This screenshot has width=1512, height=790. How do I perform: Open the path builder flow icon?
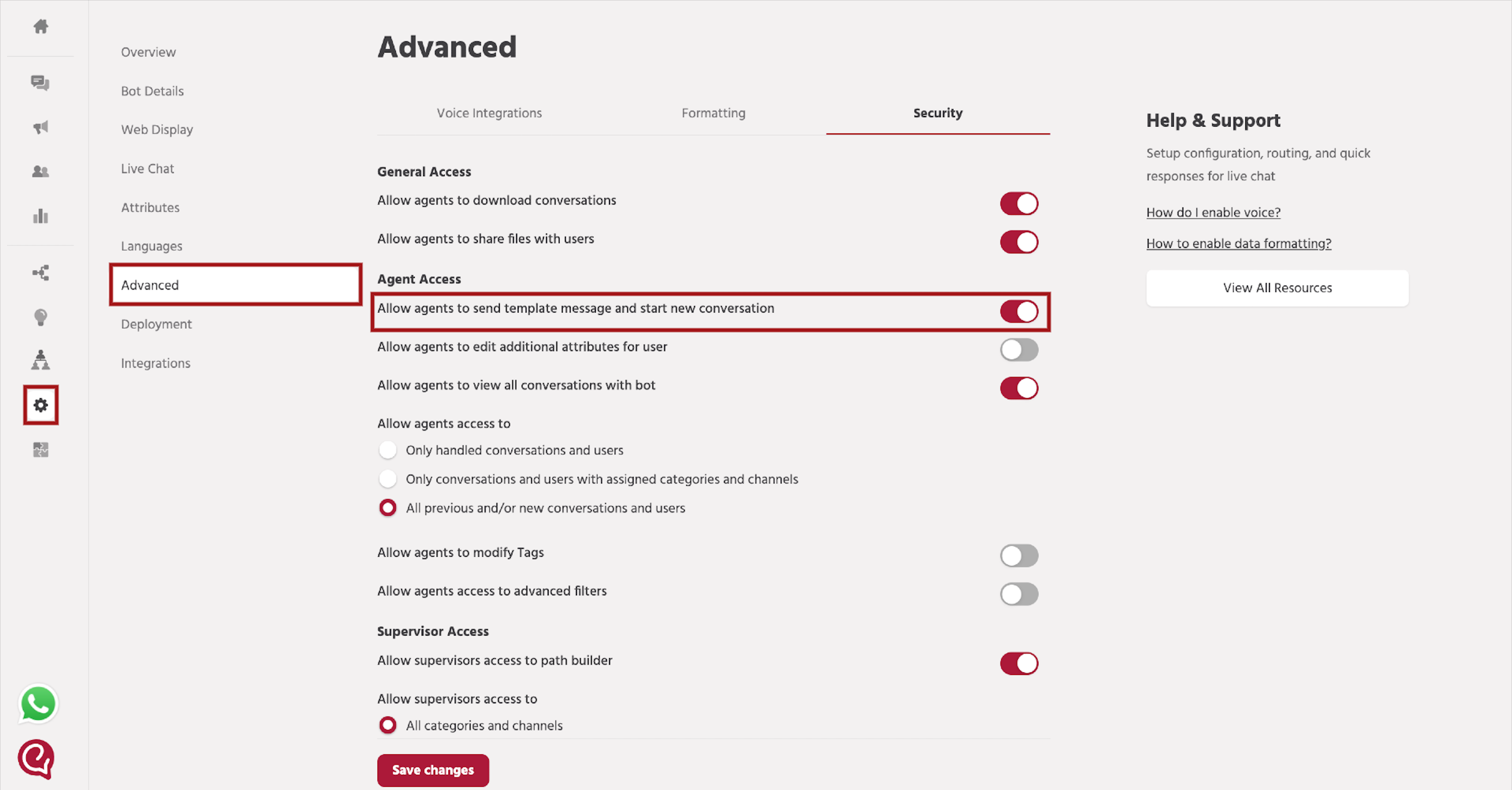40,273
